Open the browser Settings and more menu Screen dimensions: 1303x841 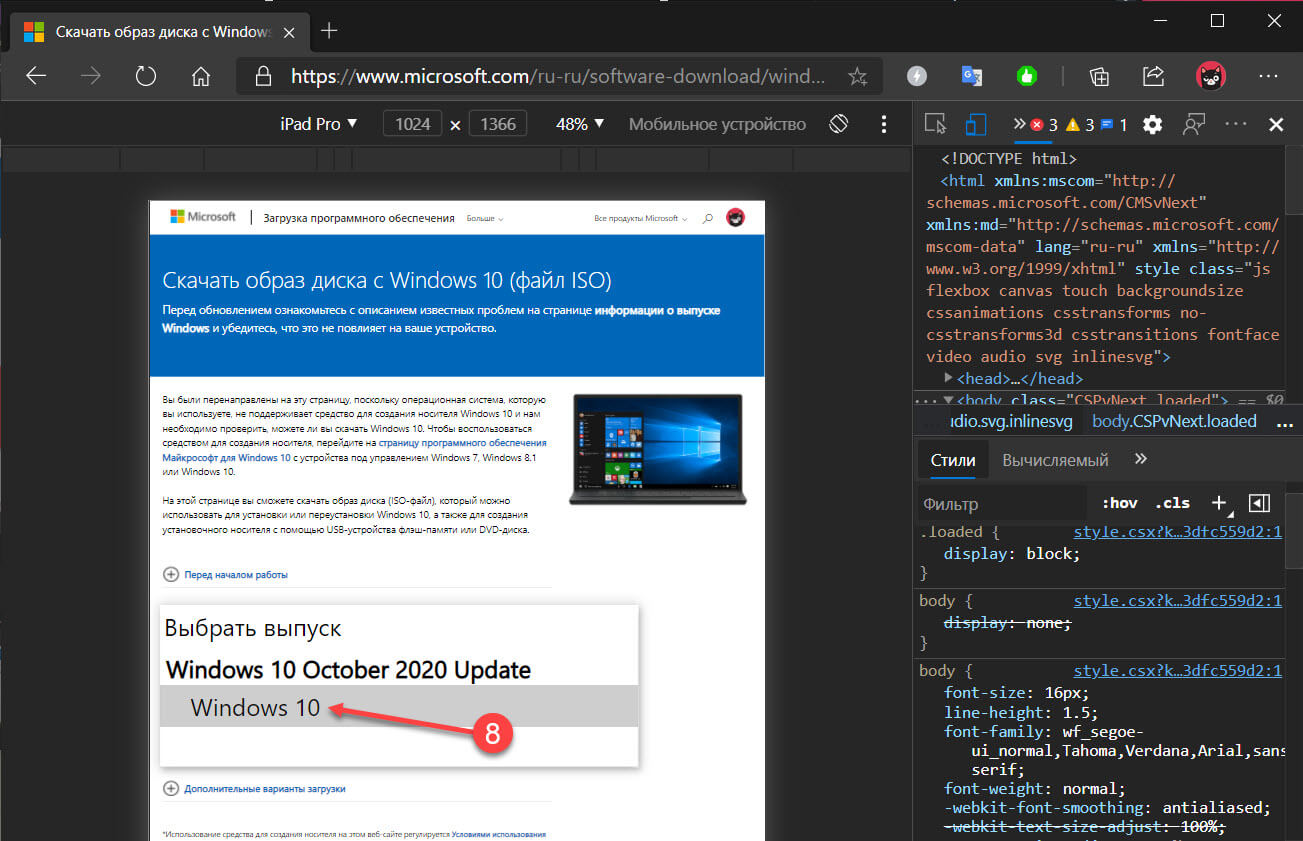pyautogui.click(x=1268, y=76)
